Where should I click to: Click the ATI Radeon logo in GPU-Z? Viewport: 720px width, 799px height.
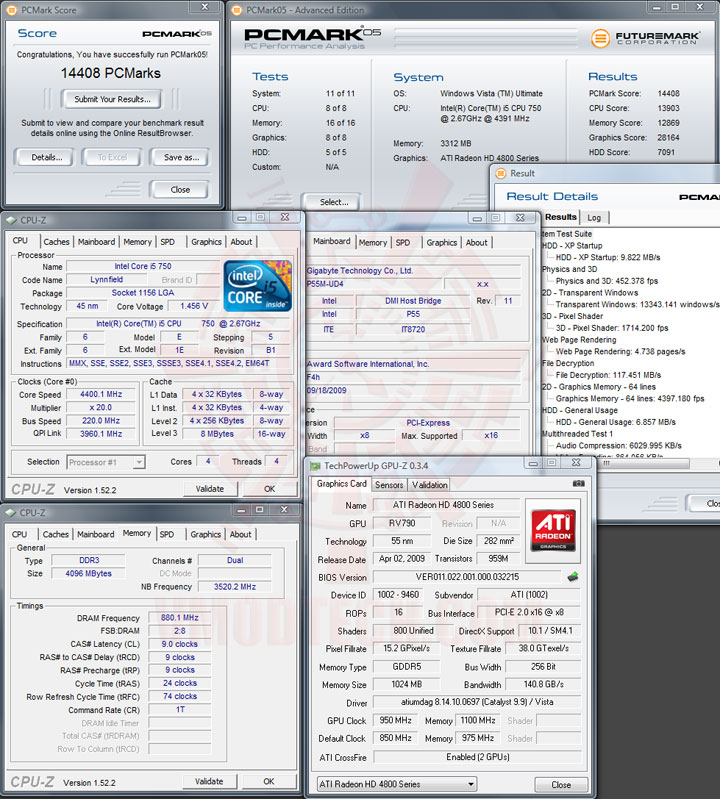553,530
